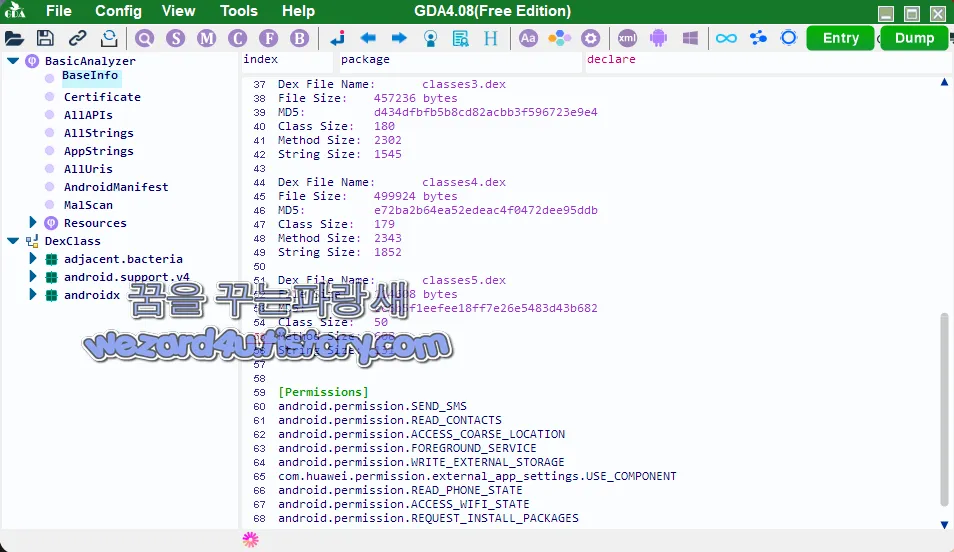Select AndroidManifest in the tree
The image size is (954, 552).
click(116, 187)
